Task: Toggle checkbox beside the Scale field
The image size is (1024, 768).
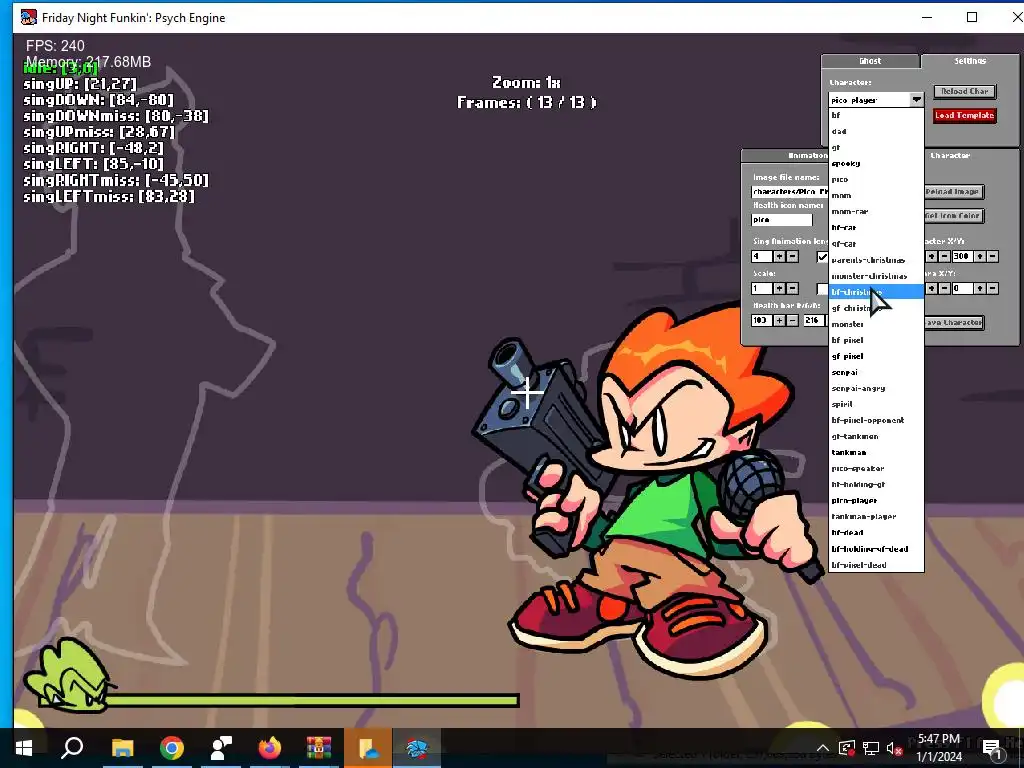Action: click(x=822, y=289)
